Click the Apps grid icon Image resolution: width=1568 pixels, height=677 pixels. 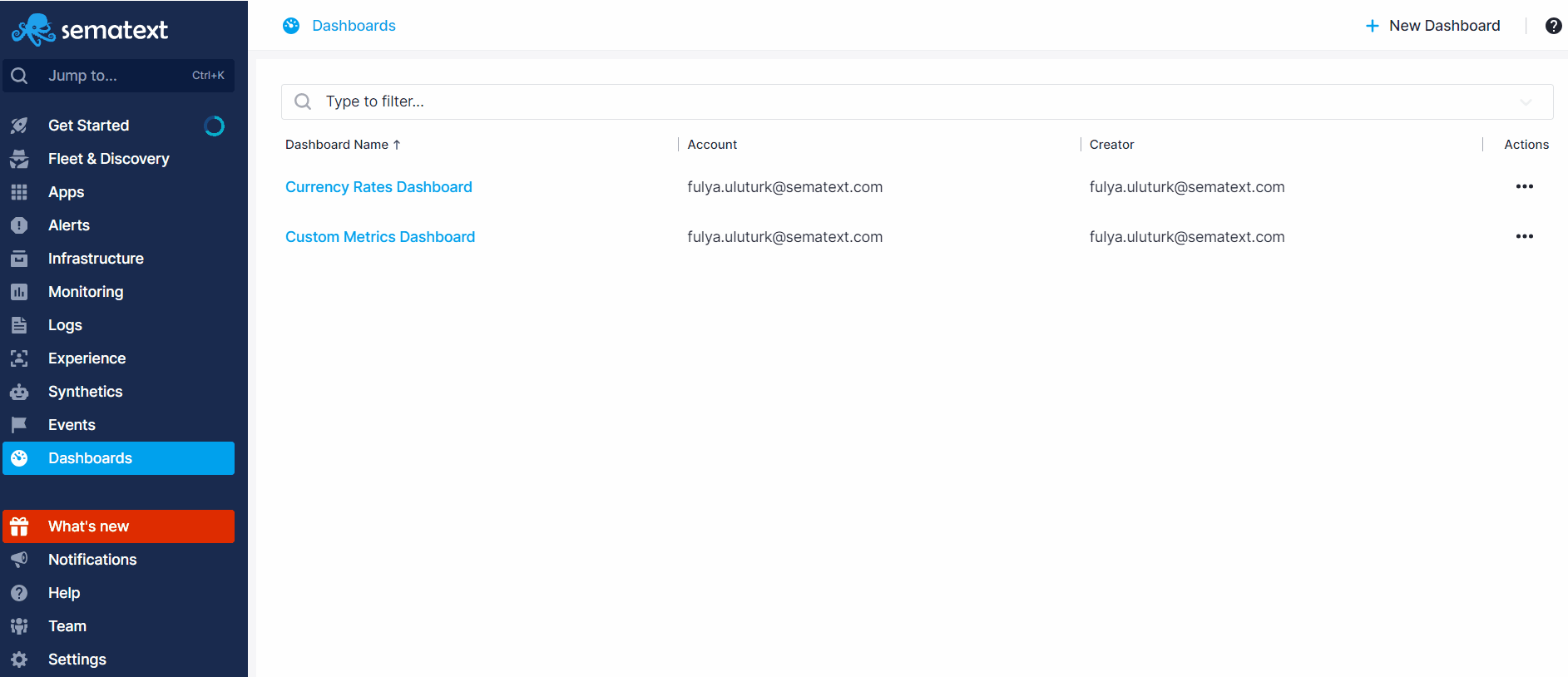(x=19, y=192)
